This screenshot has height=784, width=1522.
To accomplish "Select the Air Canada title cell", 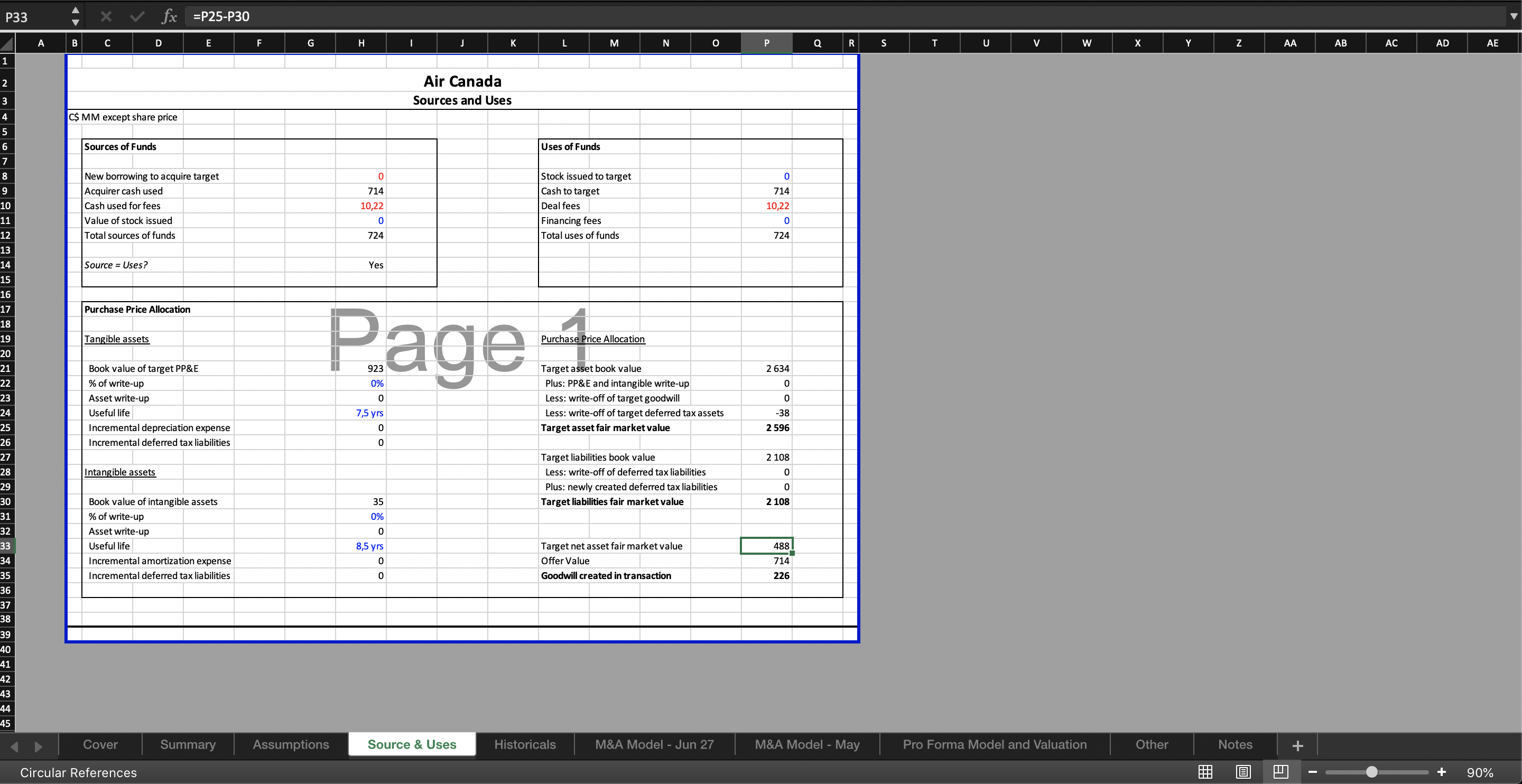I will 462,81.
